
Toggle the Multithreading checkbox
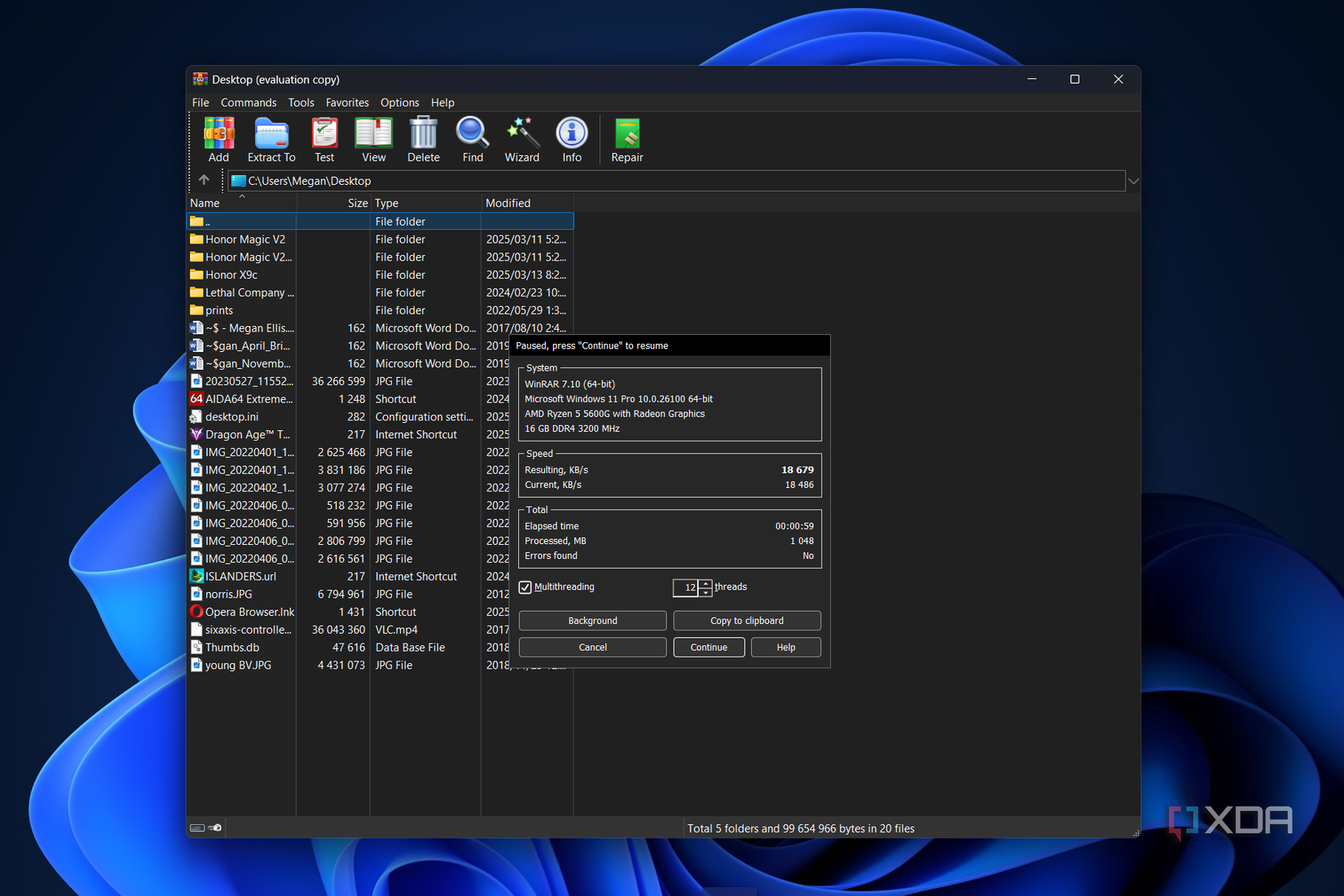(525, 586)
